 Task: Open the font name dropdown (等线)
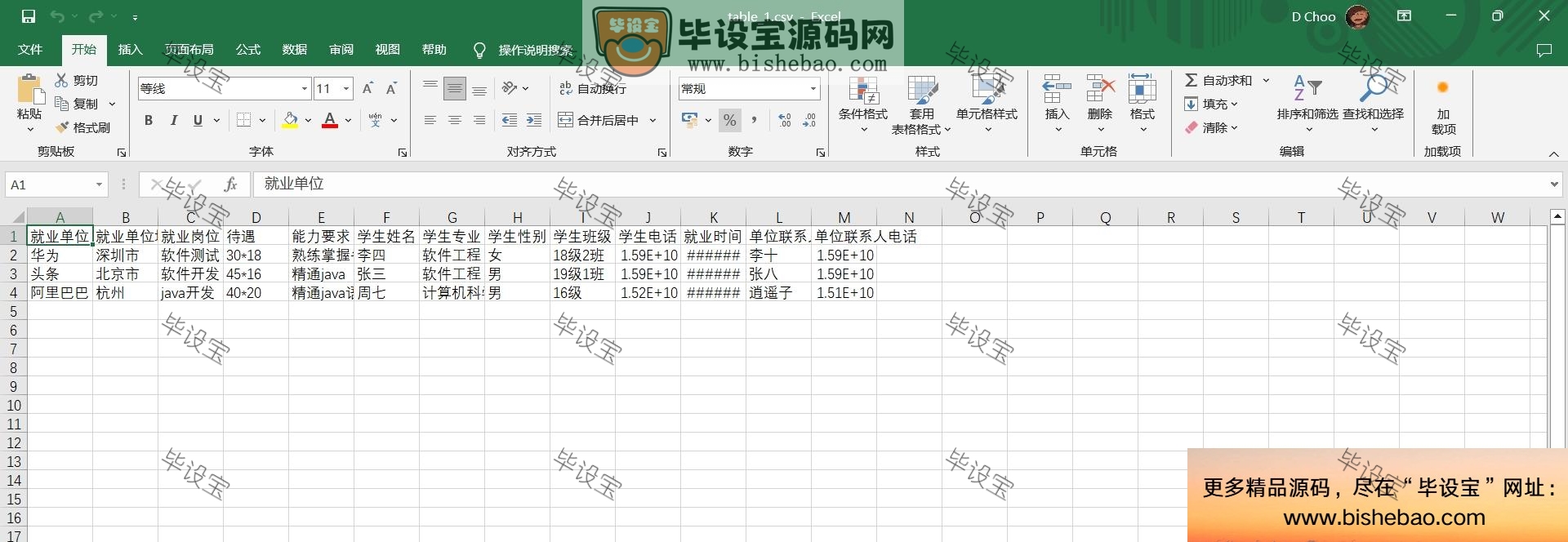pos(305,88)
